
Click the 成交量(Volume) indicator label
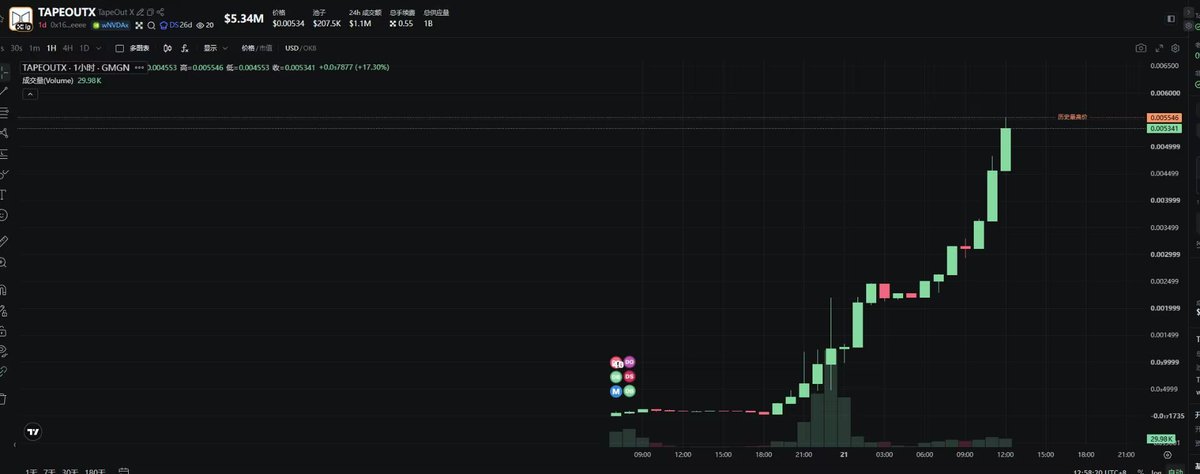point(49,80)
